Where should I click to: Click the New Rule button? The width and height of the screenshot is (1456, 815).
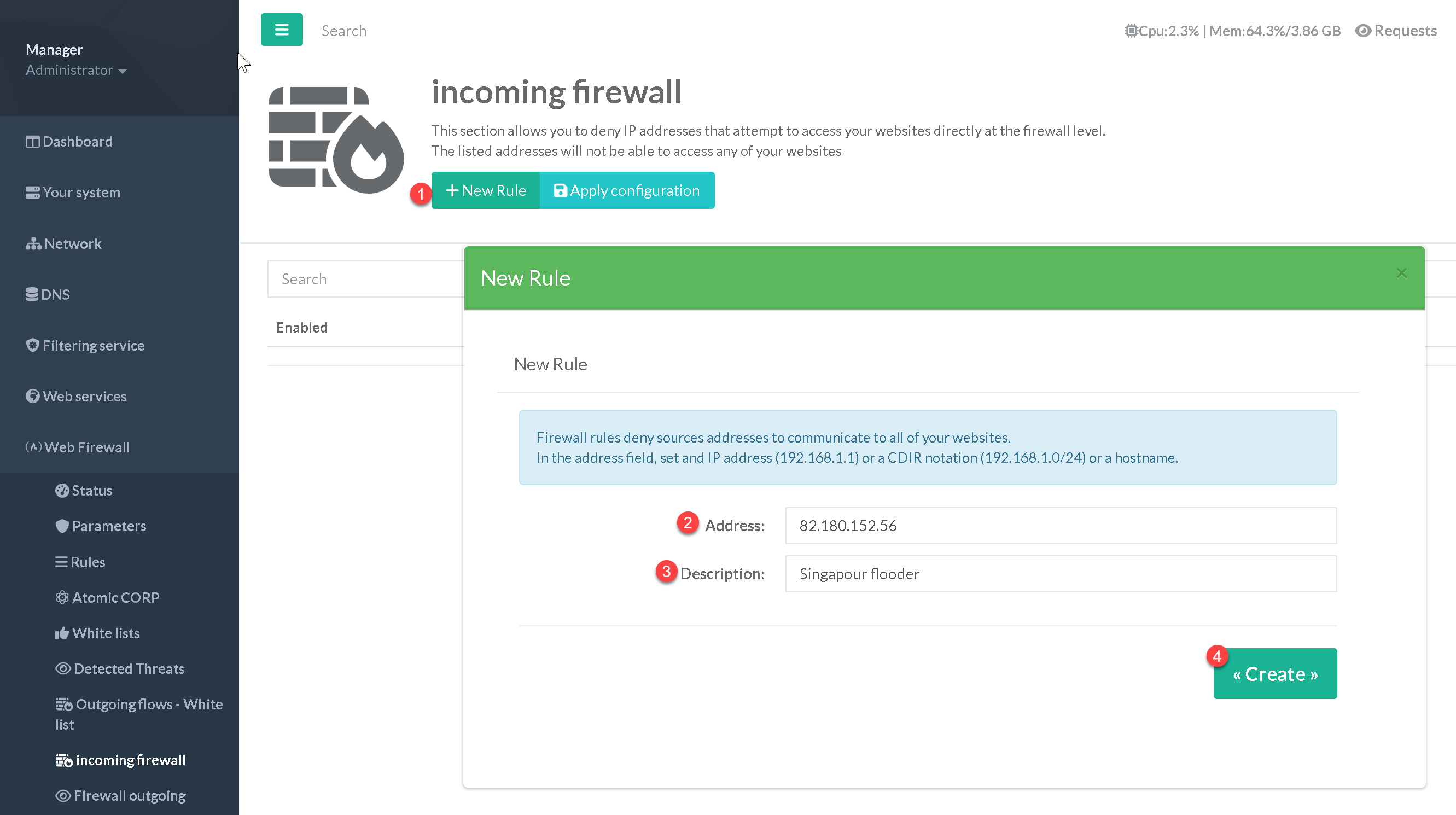pyautogui.click(x=486, y=190)
